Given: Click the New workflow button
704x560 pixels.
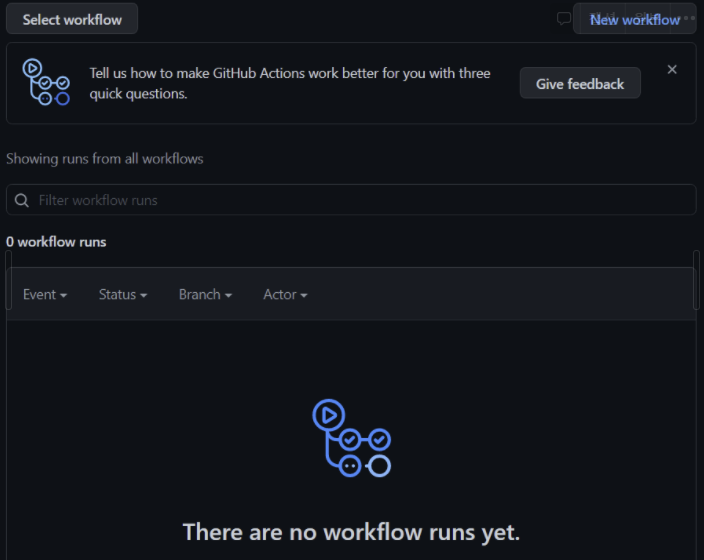Looking at the screenshot, I should 634,19.
